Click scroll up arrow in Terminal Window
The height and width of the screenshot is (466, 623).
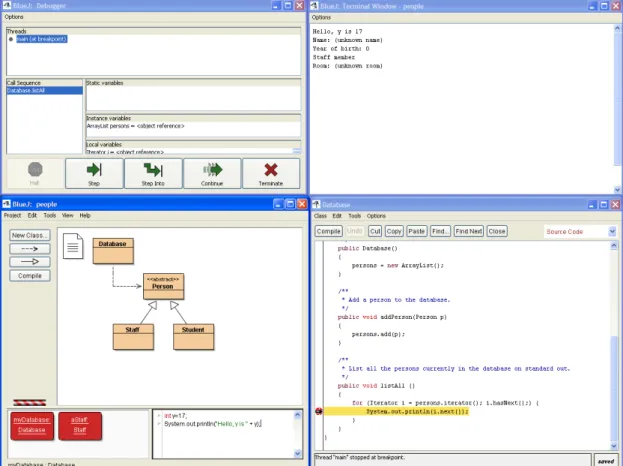[x=617, y=29]
